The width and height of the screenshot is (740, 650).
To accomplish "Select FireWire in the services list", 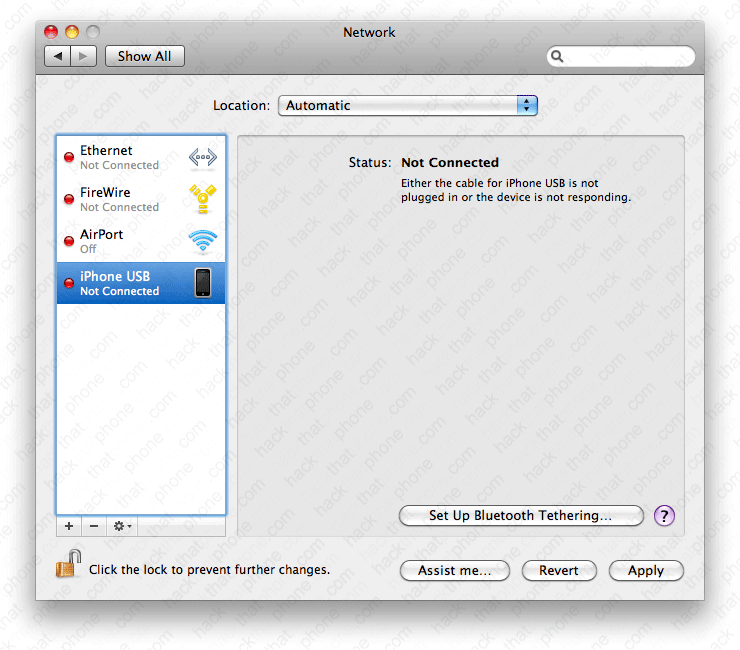I will coord(120,199).
